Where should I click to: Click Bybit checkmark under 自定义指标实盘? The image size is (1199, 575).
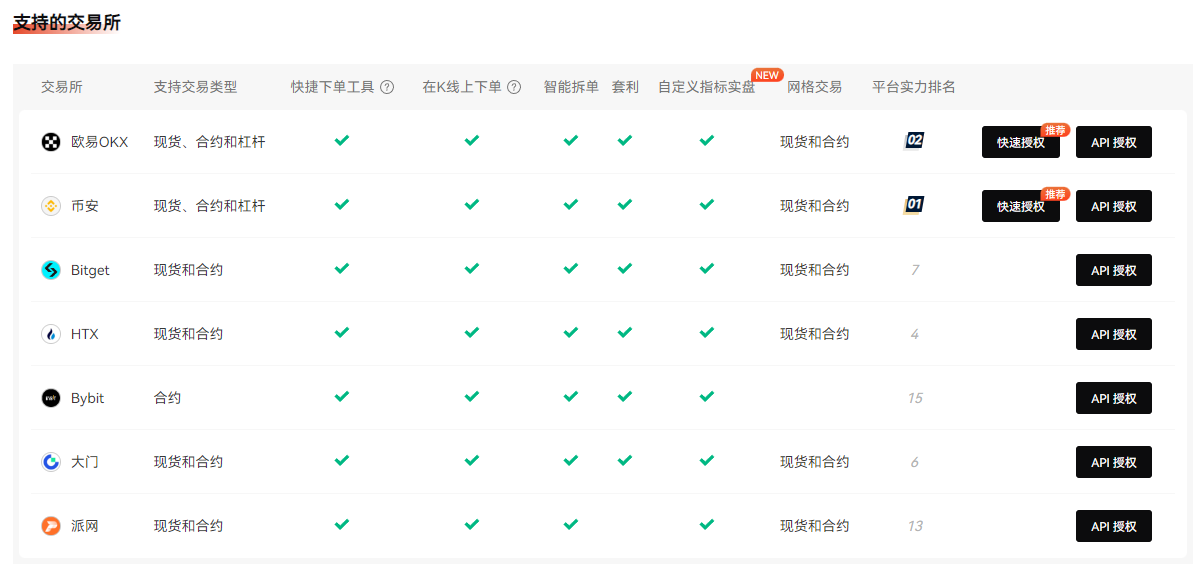pos(707,397)
